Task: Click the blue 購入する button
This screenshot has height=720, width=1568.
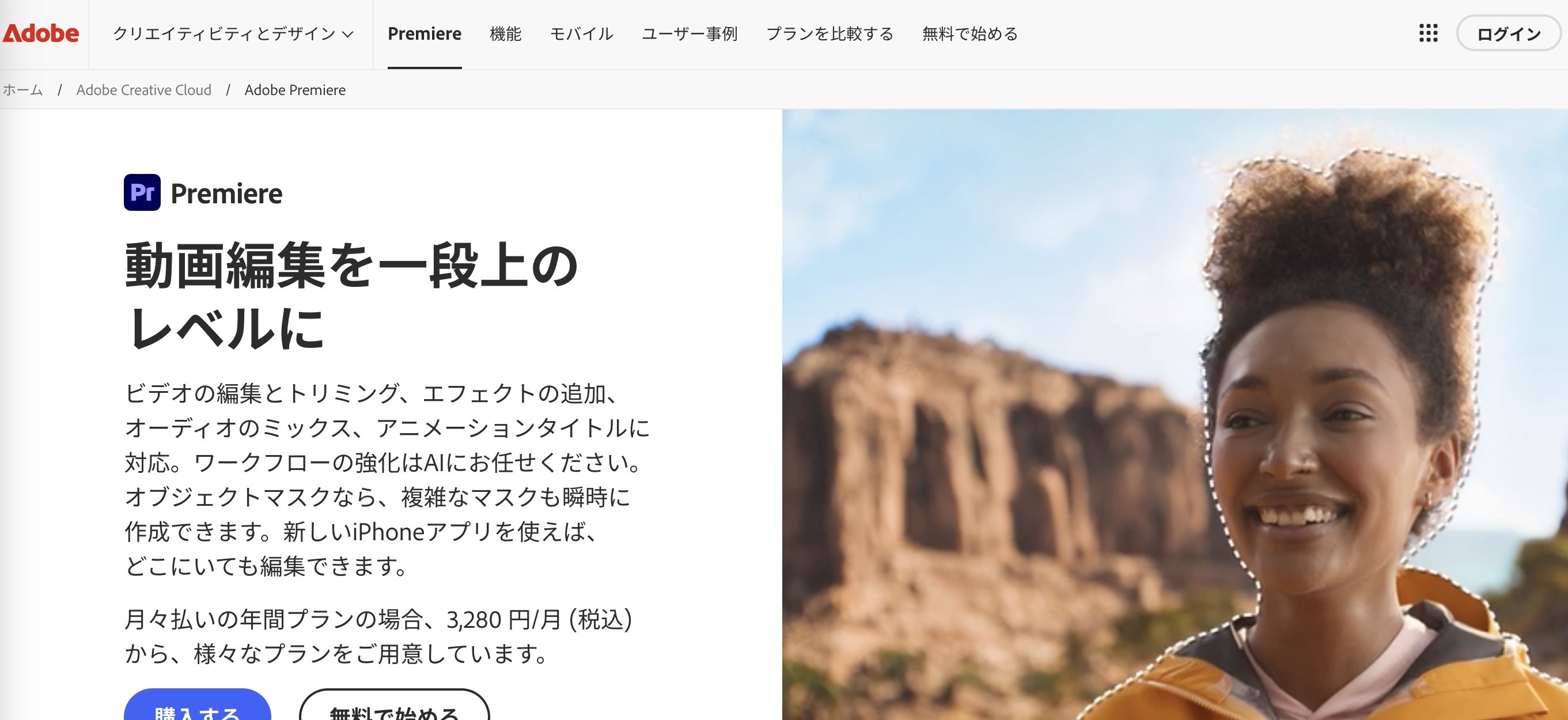Action: pyautogui.click(x=197, y=706)
